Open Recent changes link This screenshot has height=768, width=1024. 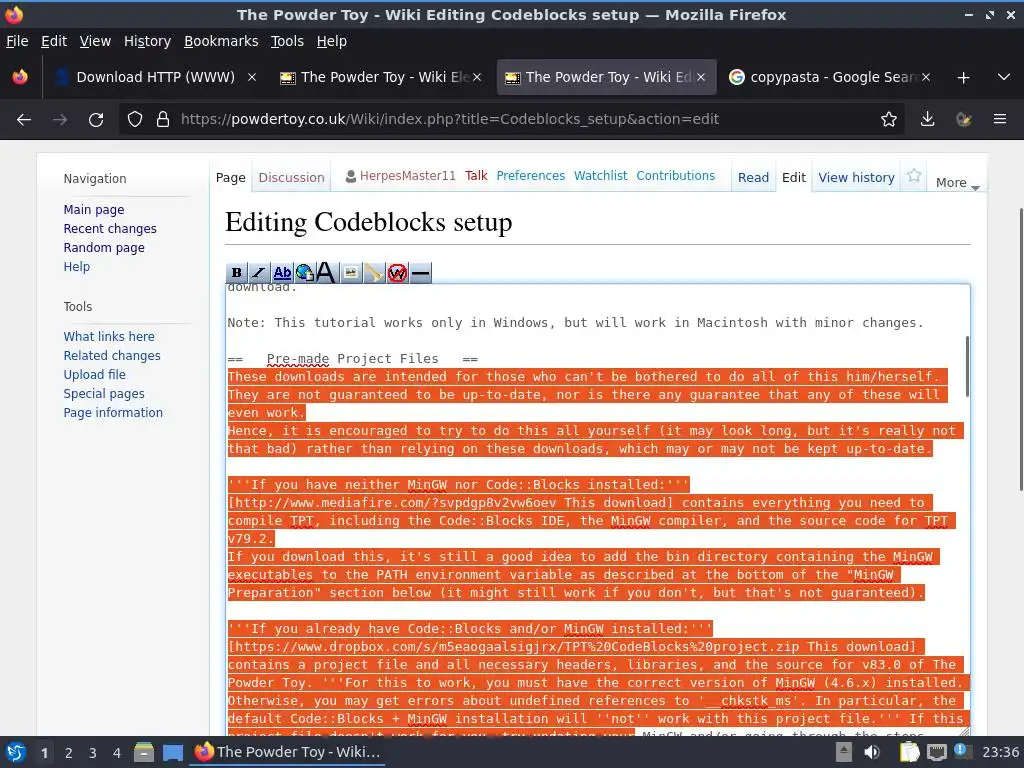[x=110, y=229]
